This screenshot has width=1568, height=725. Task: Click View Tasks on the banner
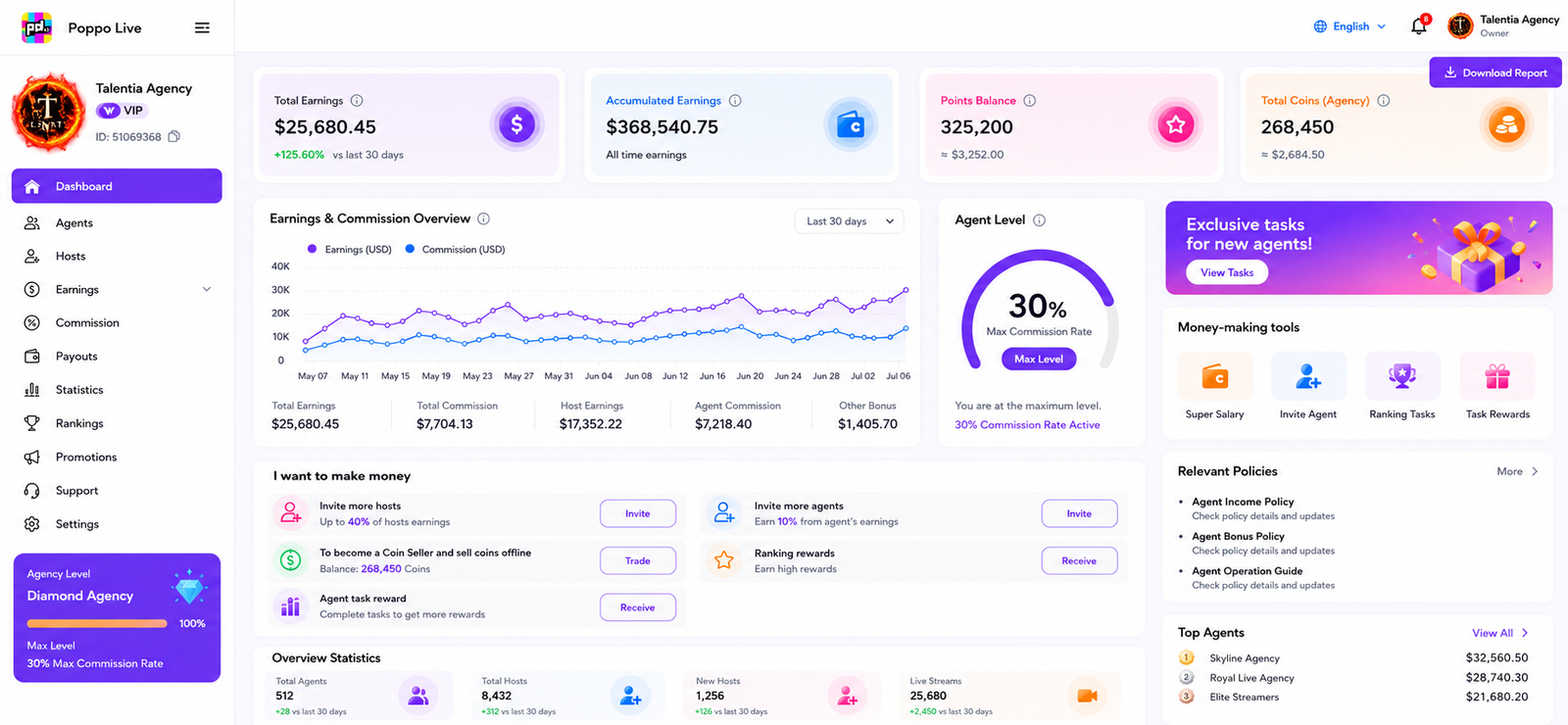(1227, 272)
